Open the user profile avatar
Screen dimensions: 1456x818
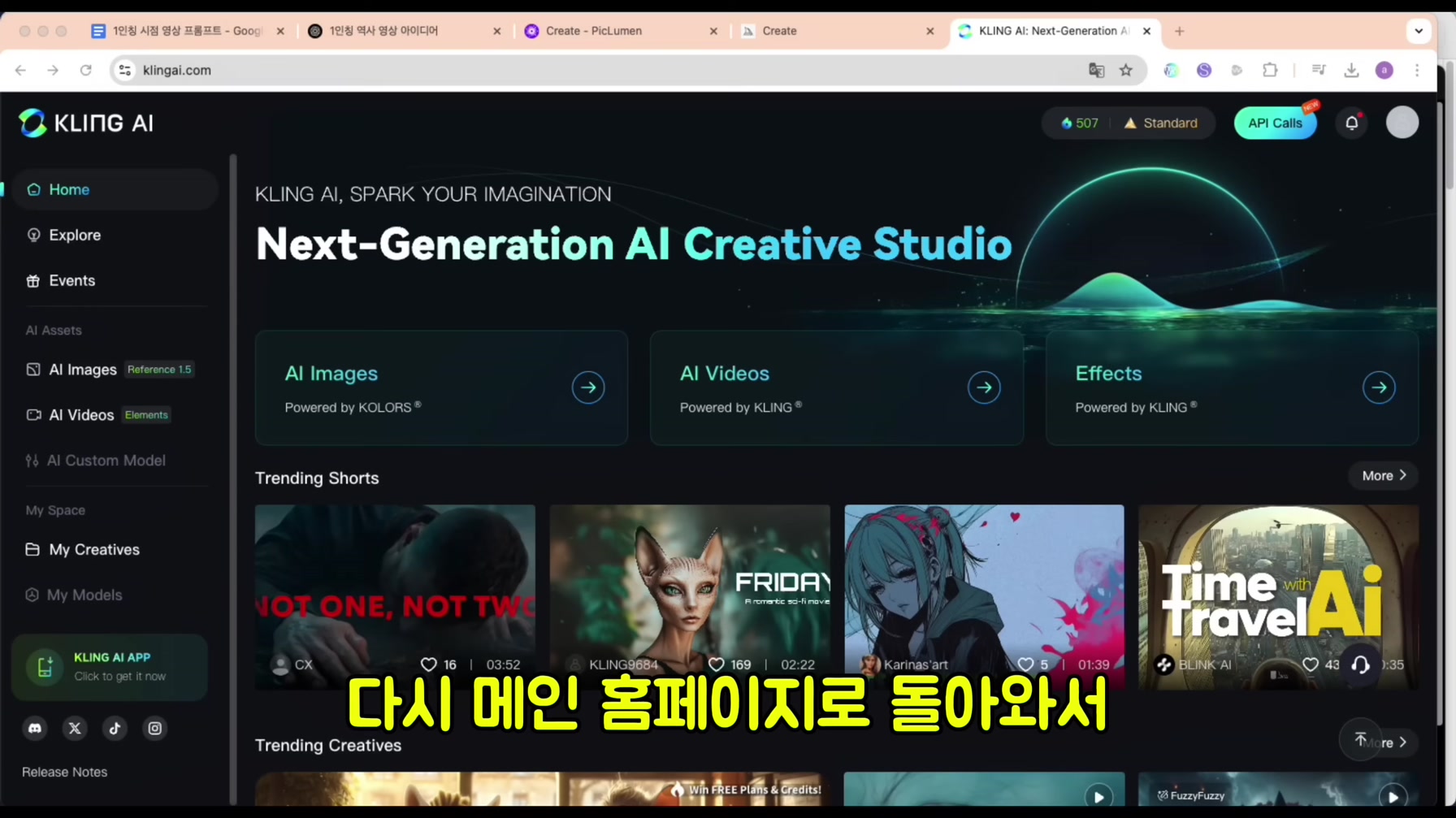click(x=1402, y=123)
